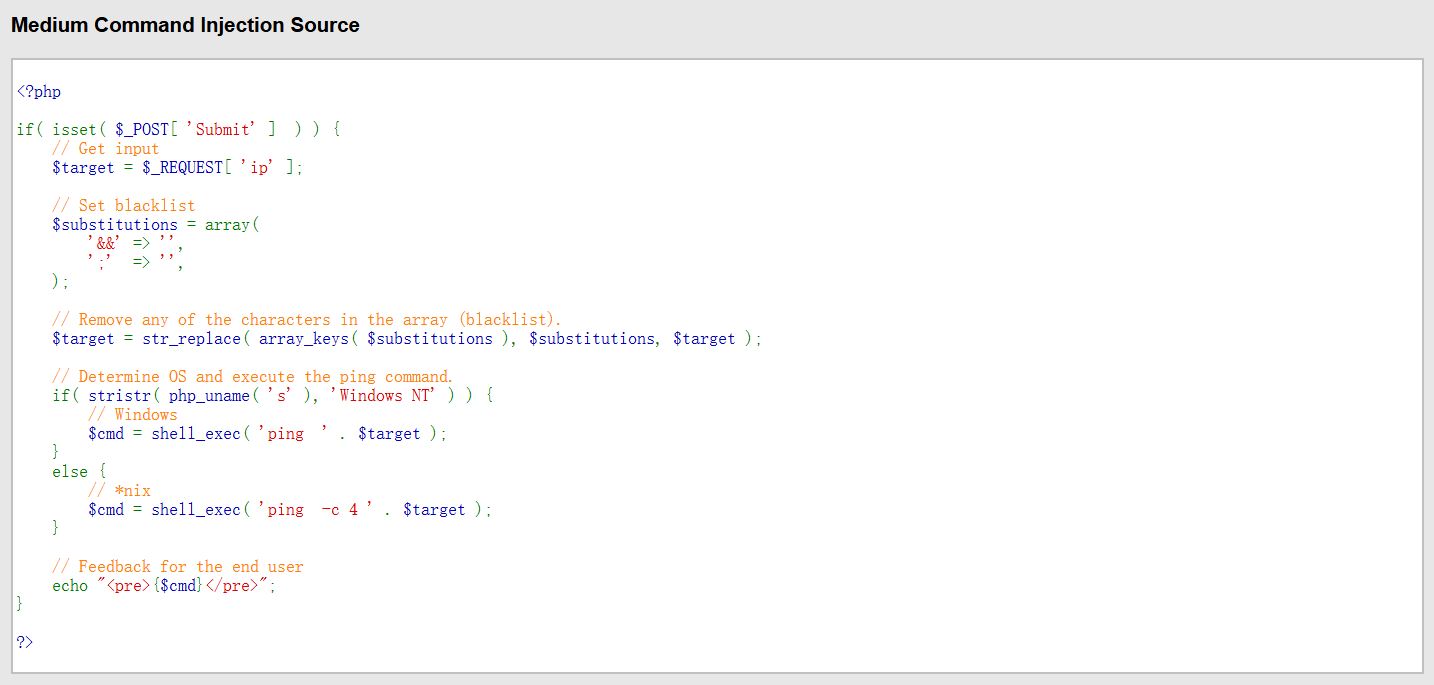Click the *nix comment line
This screenshot has height=685, width=1434.
pos(119,491)
